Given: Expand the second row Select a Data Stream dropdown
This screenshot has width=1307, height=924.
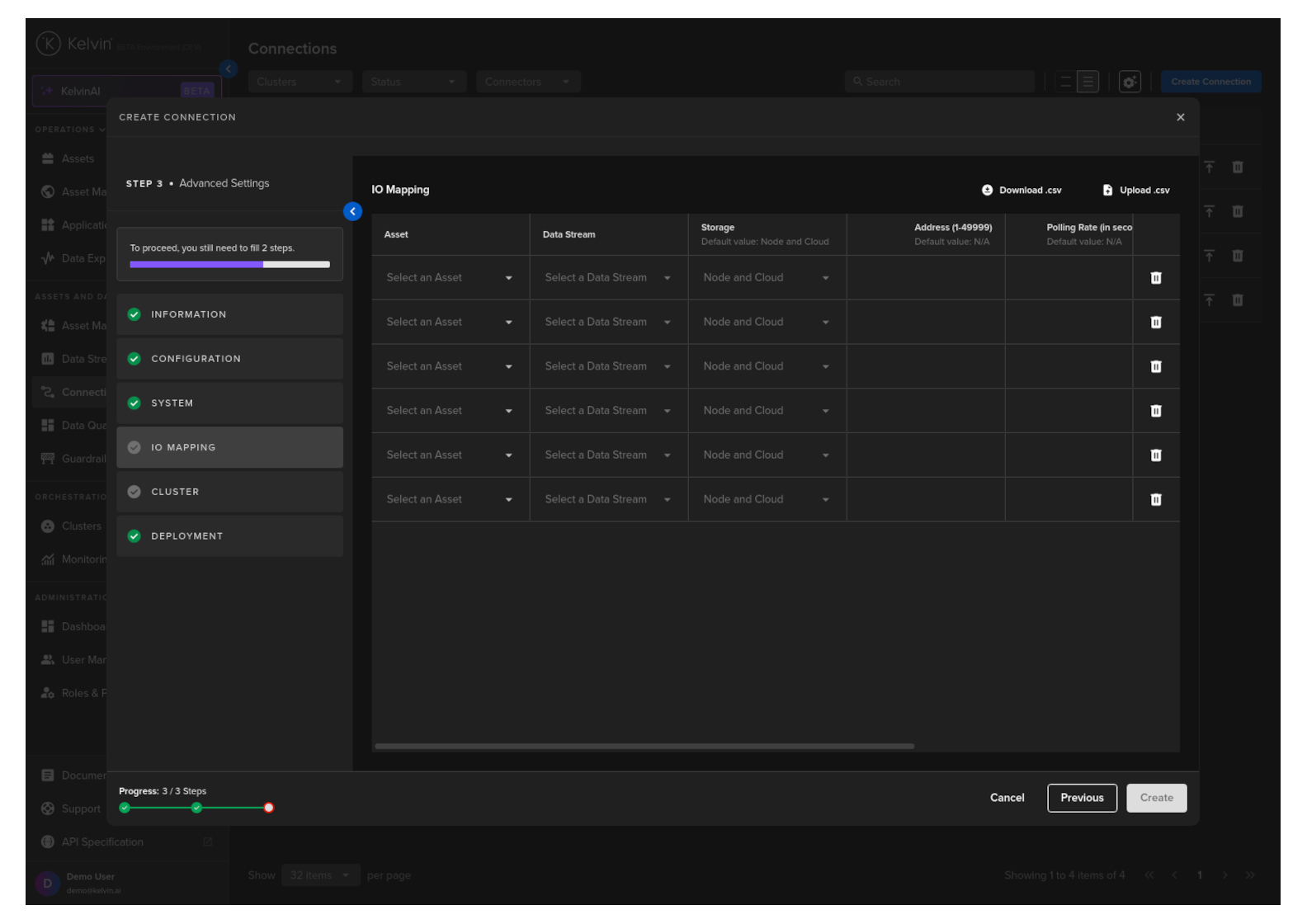Looking at the screenshot, I should tap(607, 323).
